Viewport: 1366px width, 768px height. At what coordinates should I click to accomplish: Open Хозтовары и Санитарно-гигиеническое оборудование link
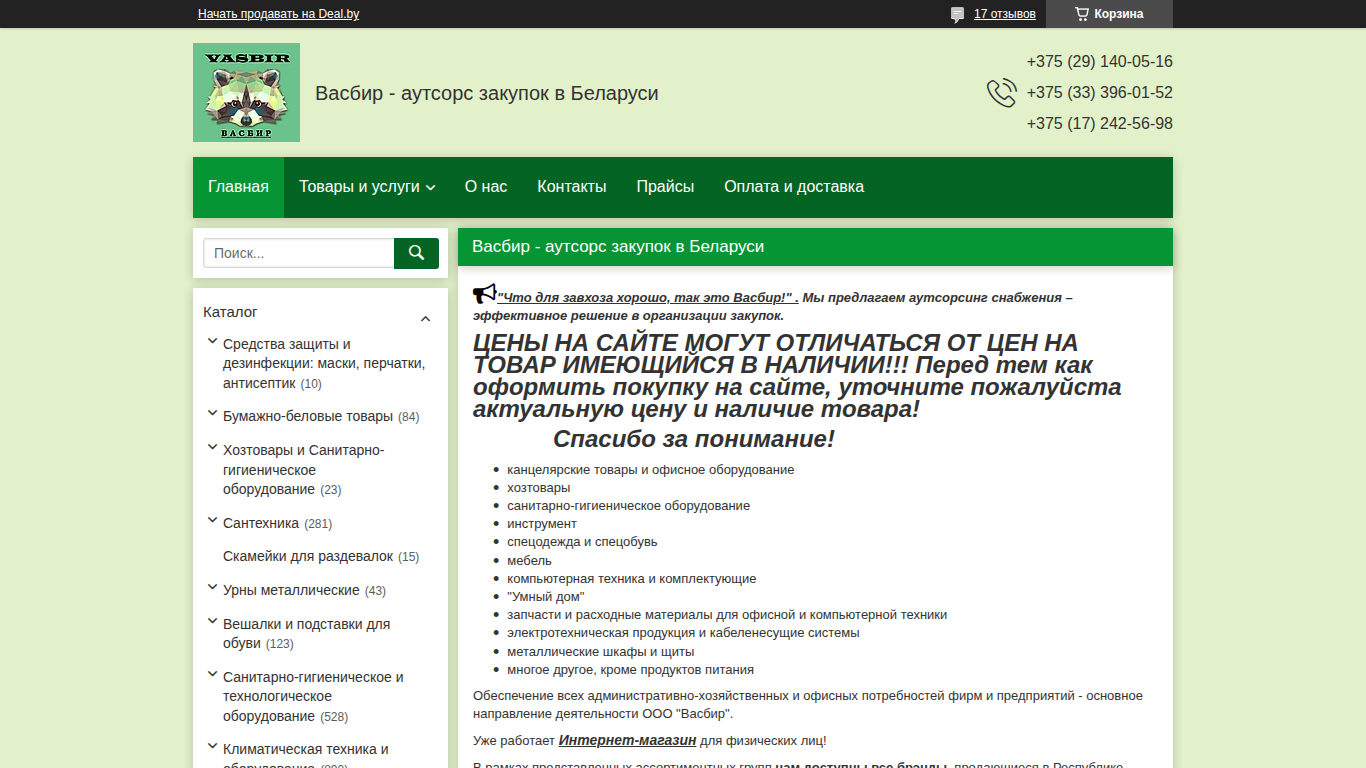point(304,470)
